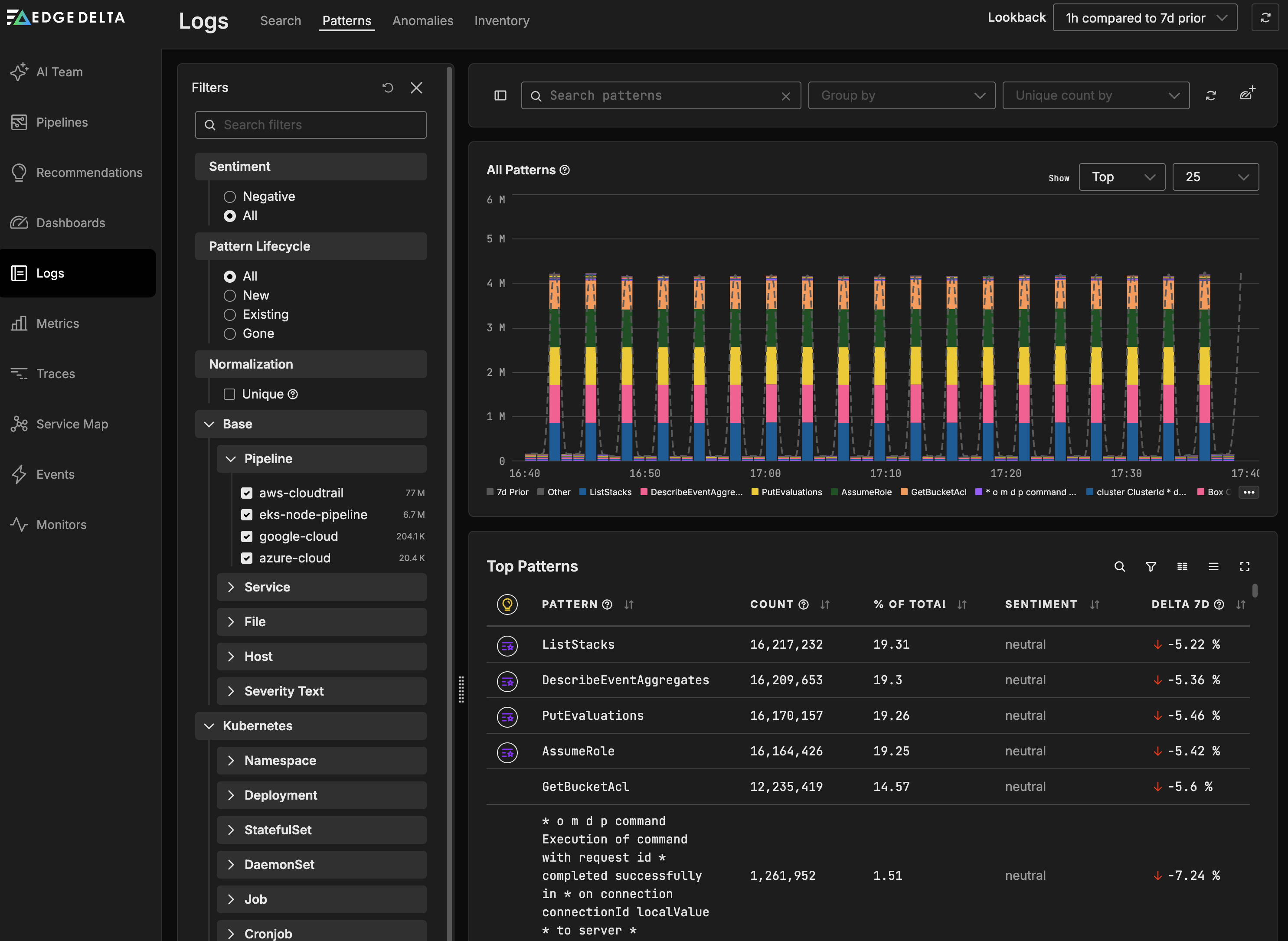This screenshot has height=941, width=1288.
Task: Collapse the Kubernetes filter group
Action: [x=209, y=725]
